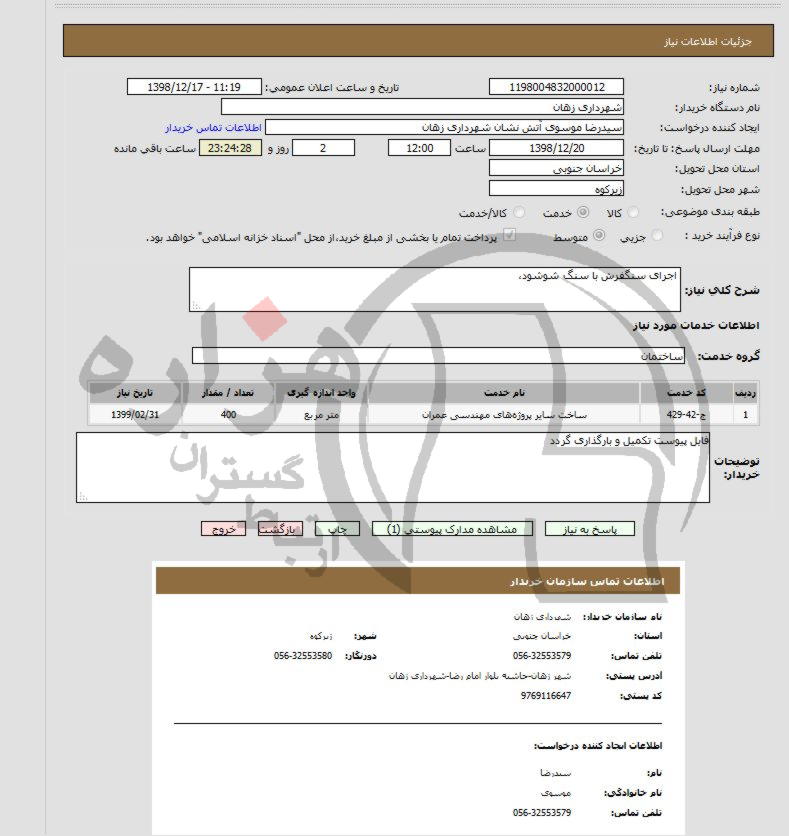Click service code cell ج-42-429

tap(686, 414)
